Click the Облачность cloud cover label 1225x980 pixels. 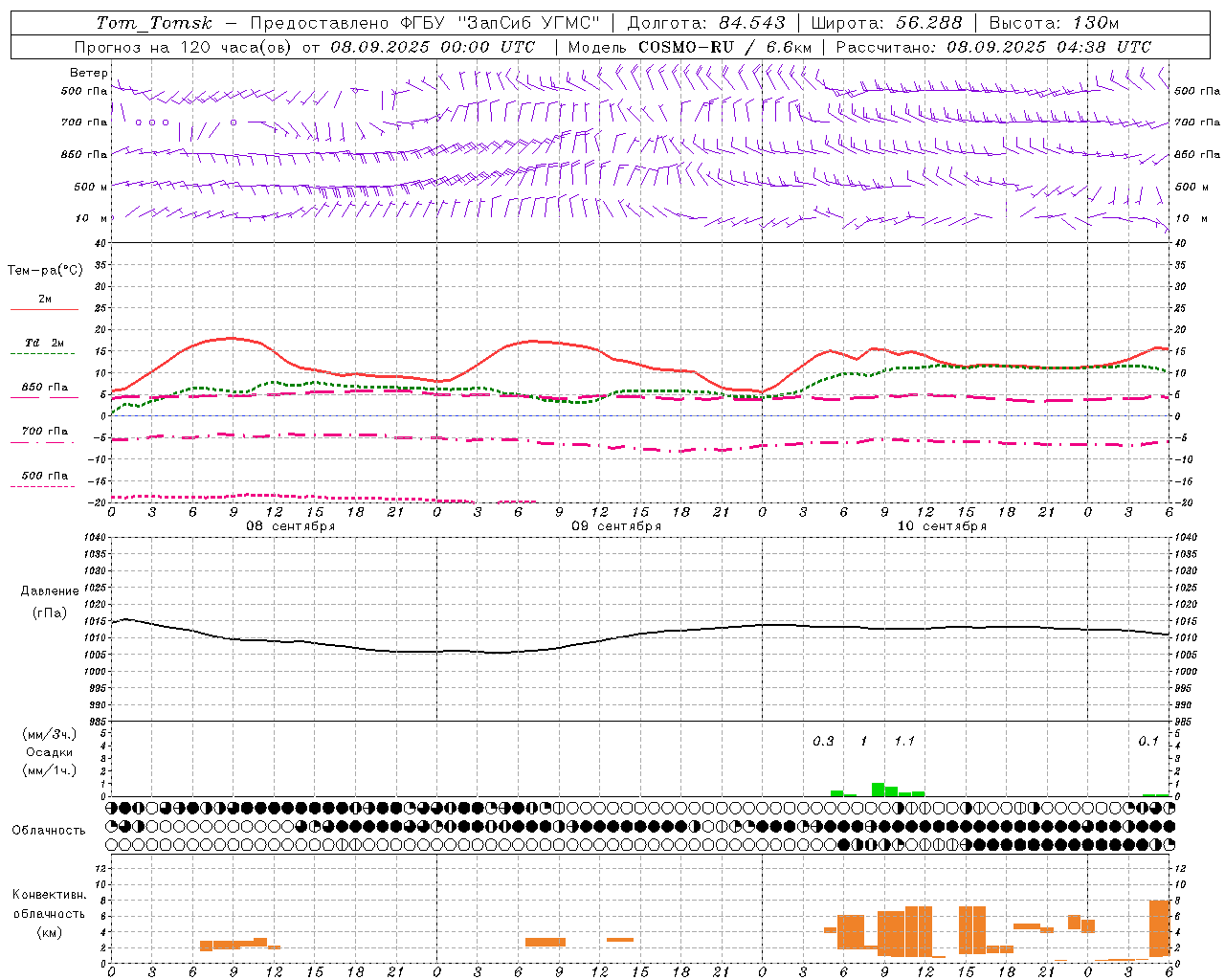tap(49, 831)
